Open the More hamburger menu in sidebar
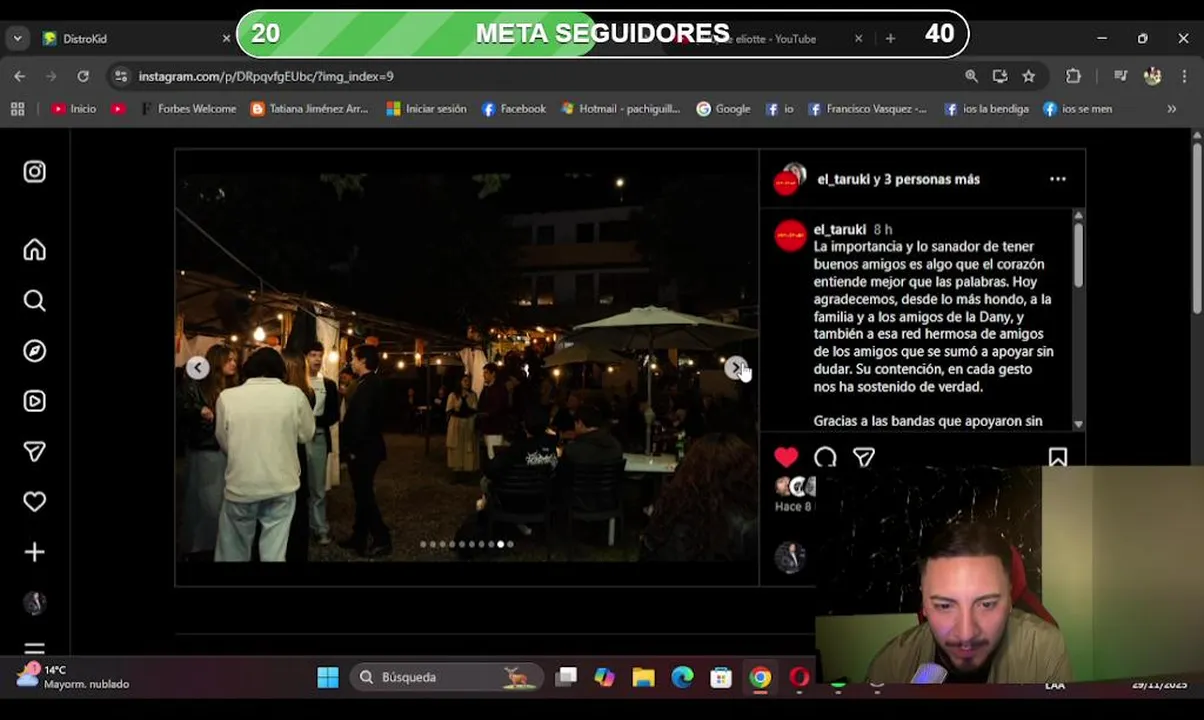1204x720 pixels. (x=35, y=649)
